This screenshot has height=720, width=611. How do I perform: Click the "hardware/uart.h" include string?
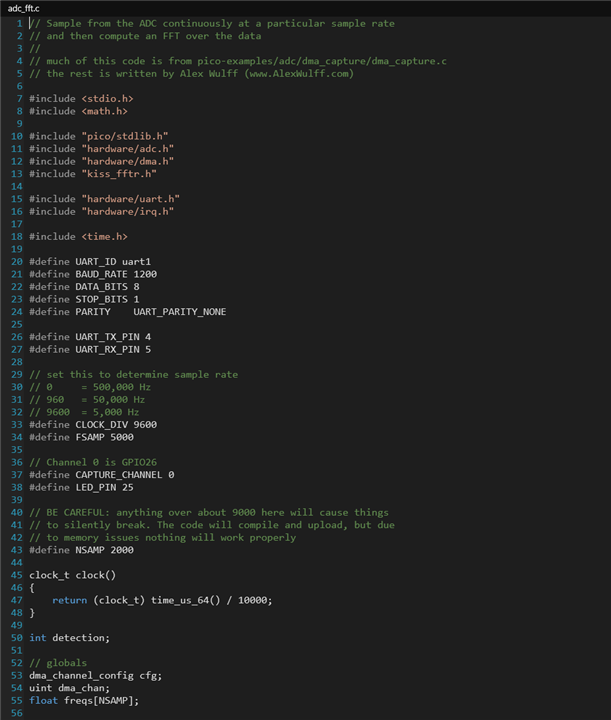(130, 198)
